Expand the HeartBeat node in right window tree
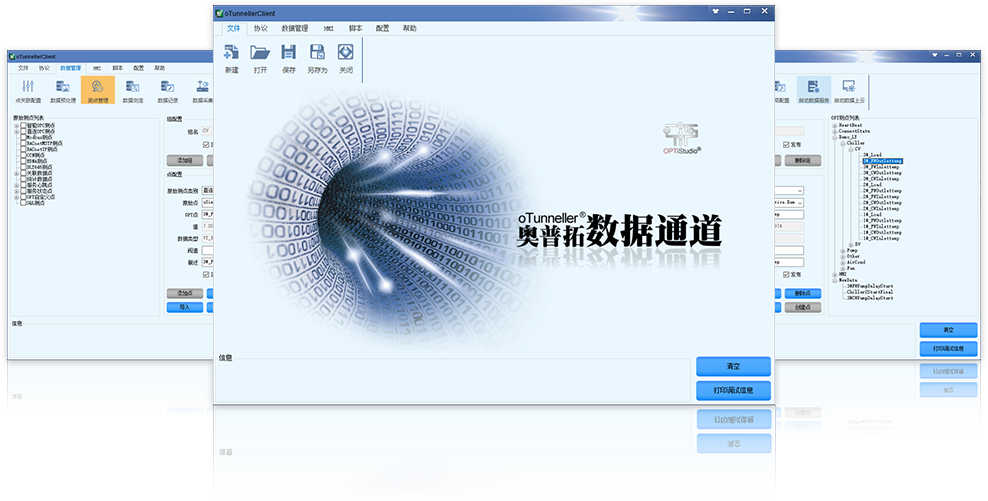 (x=834, y=125)
